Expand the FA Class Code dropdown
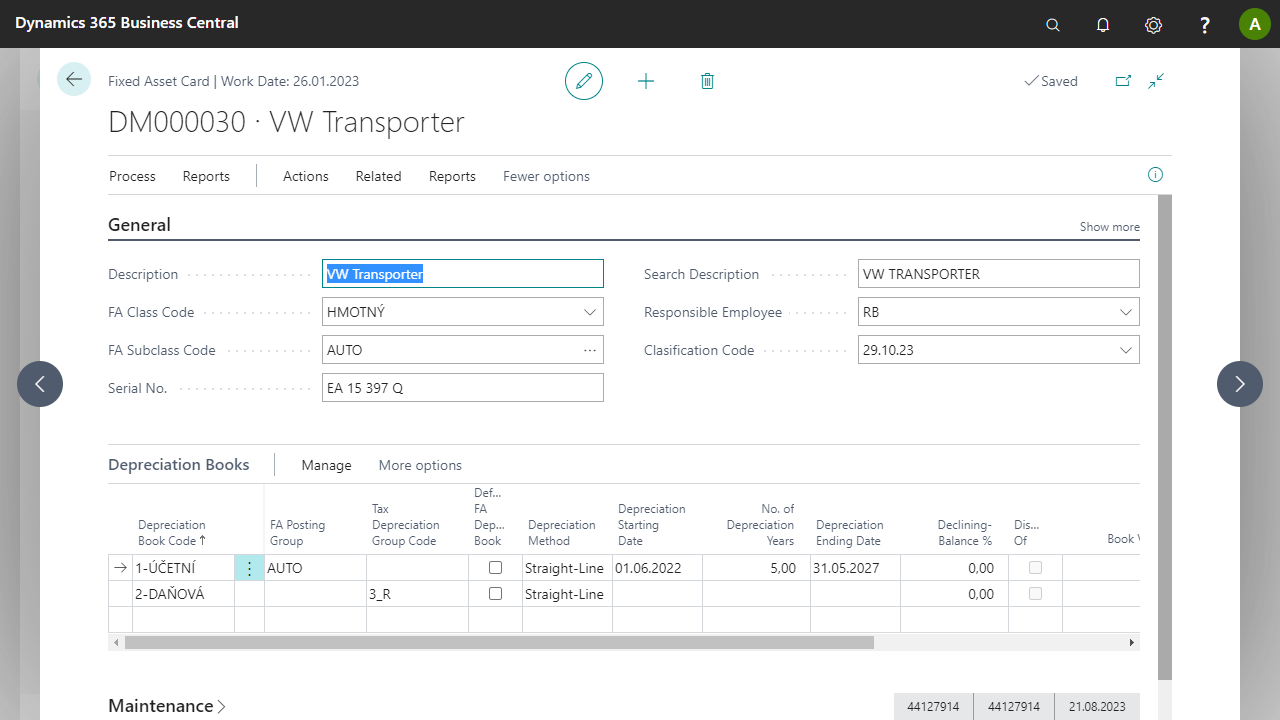Viewport: 1280px width, 720px height. point(589,312)
